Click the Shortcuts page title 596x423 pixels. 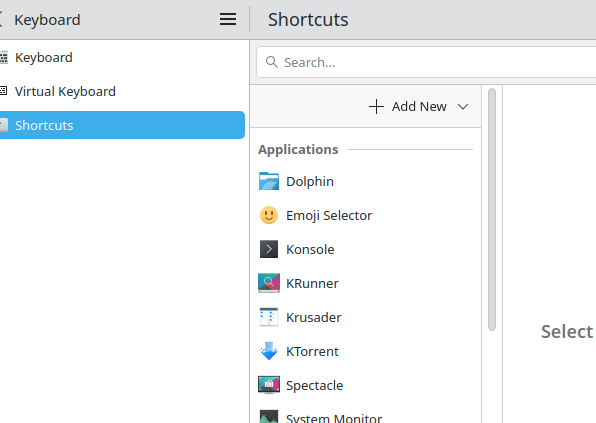[308, 19]
